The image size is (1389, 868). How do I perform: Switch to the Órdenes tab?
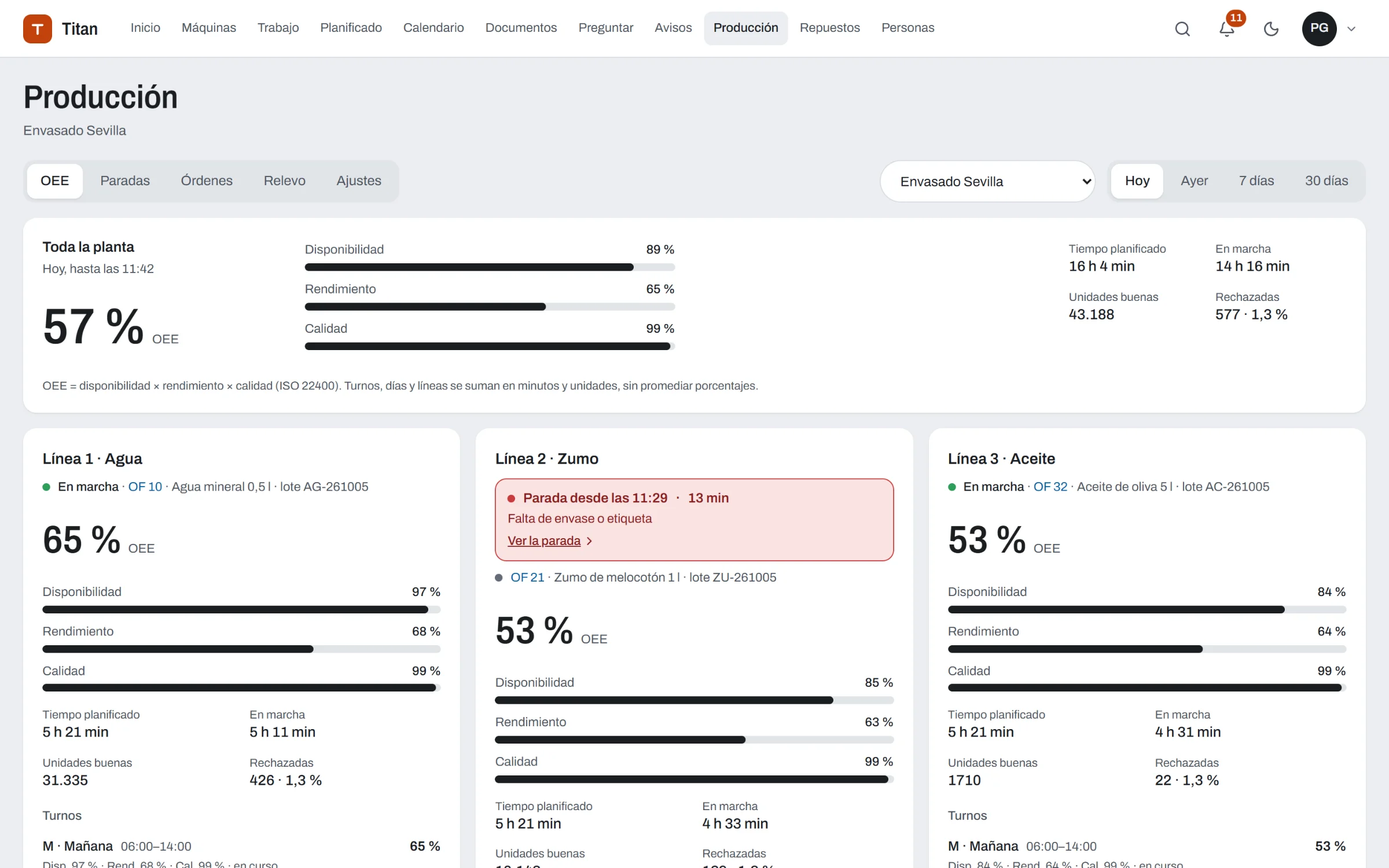coord(207,181)
